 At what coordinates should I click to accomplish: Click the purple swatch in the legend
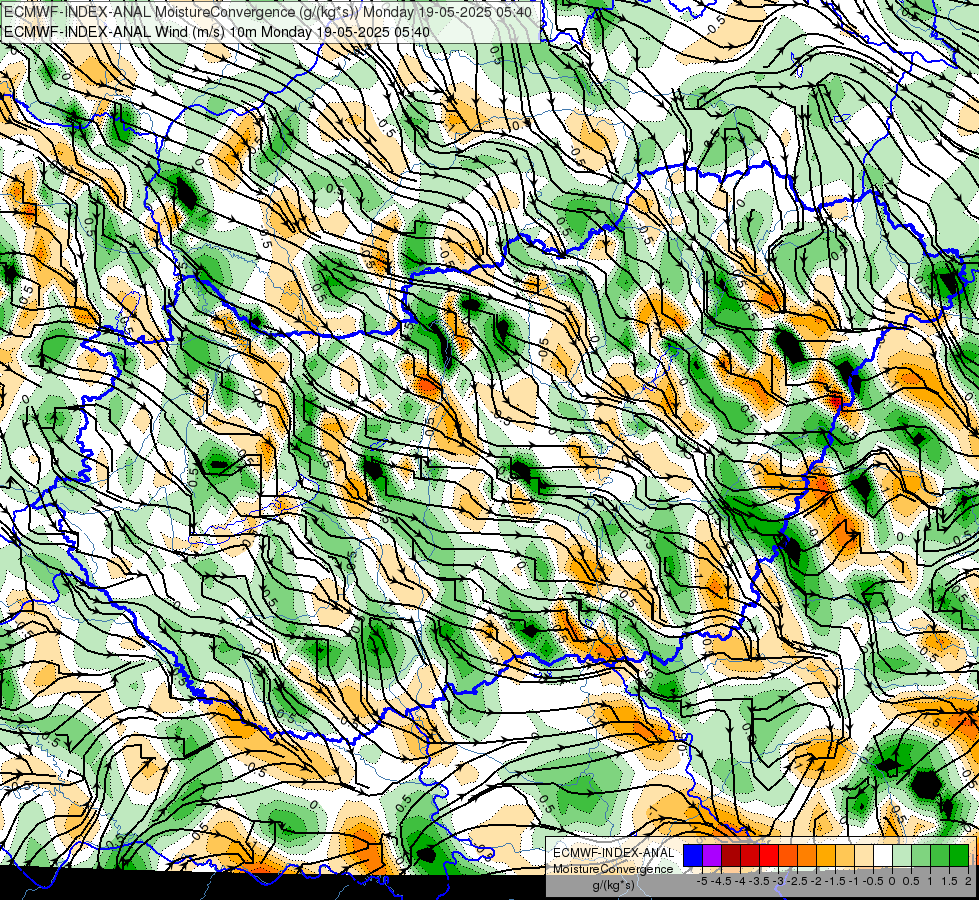[712, 855]
